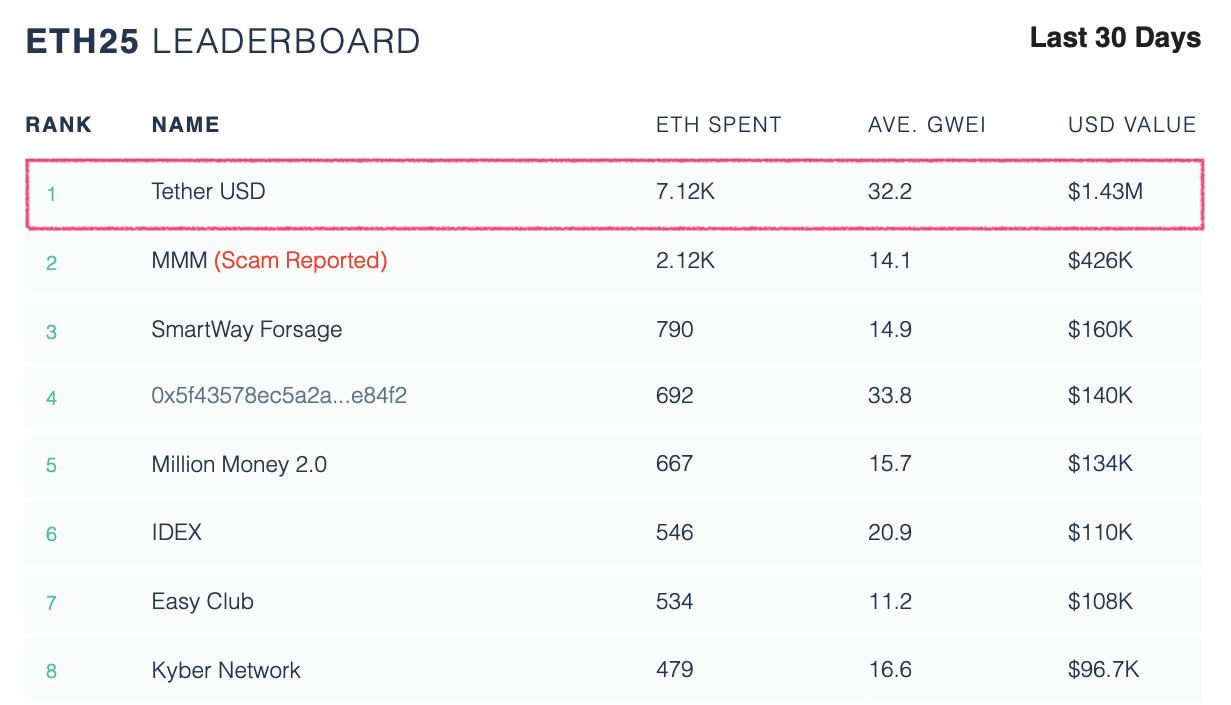The image size is (1231, 705).
Task: Select the IDEX row name
Action: click(177, 532)
